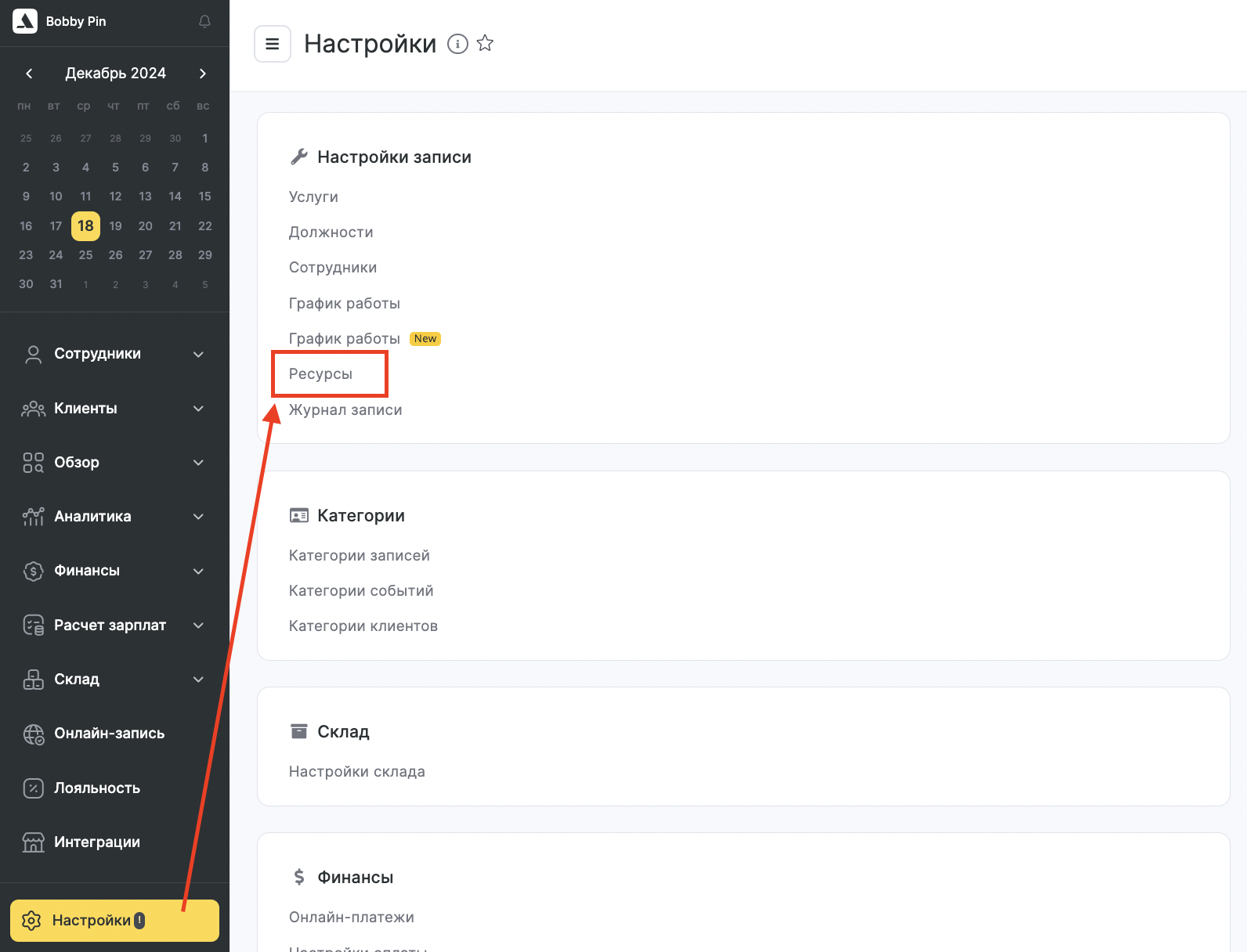
Task: Mark page as favorite with star icon
Action: click(485, 43)
